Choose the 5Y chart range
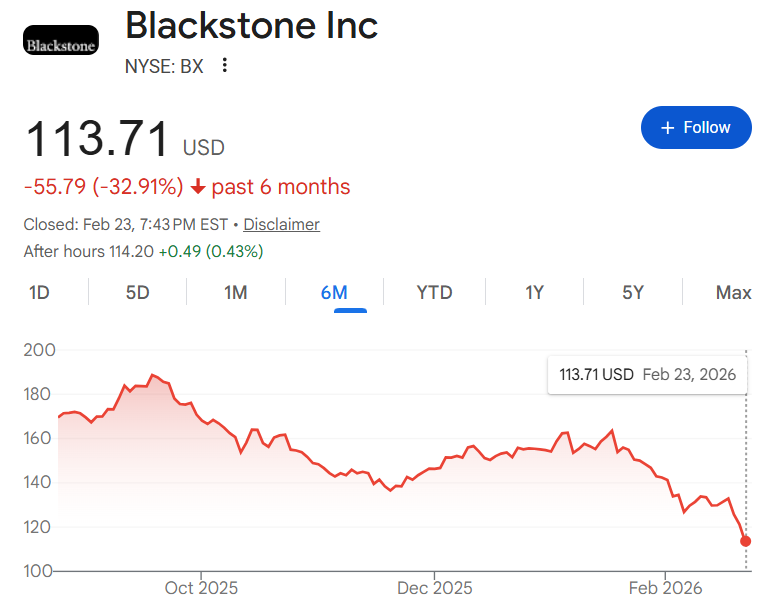 click(633, 293)
